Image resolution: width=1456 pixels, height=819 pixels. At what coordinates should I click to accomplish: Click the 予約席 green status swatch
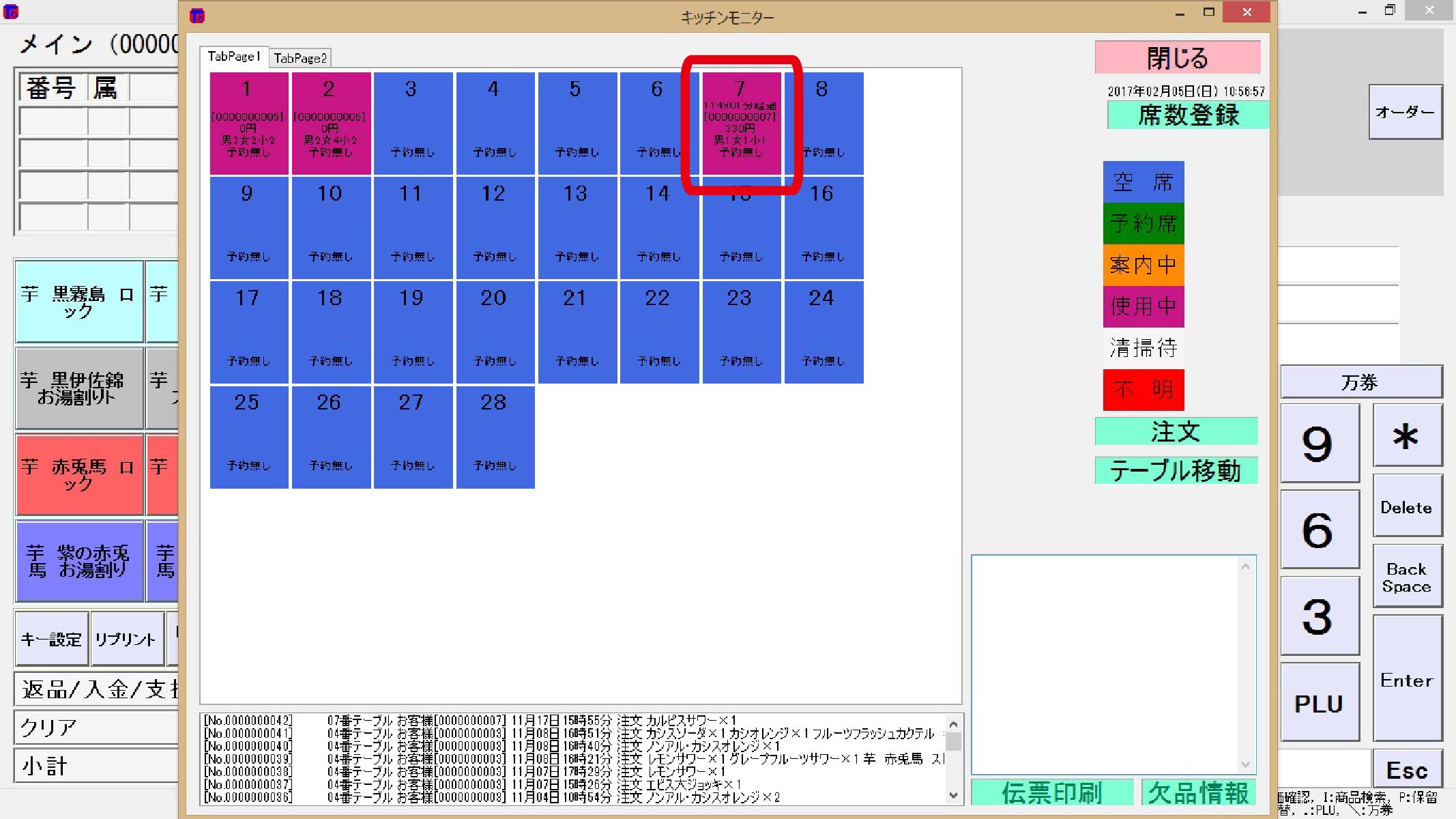click(1143, 223)
